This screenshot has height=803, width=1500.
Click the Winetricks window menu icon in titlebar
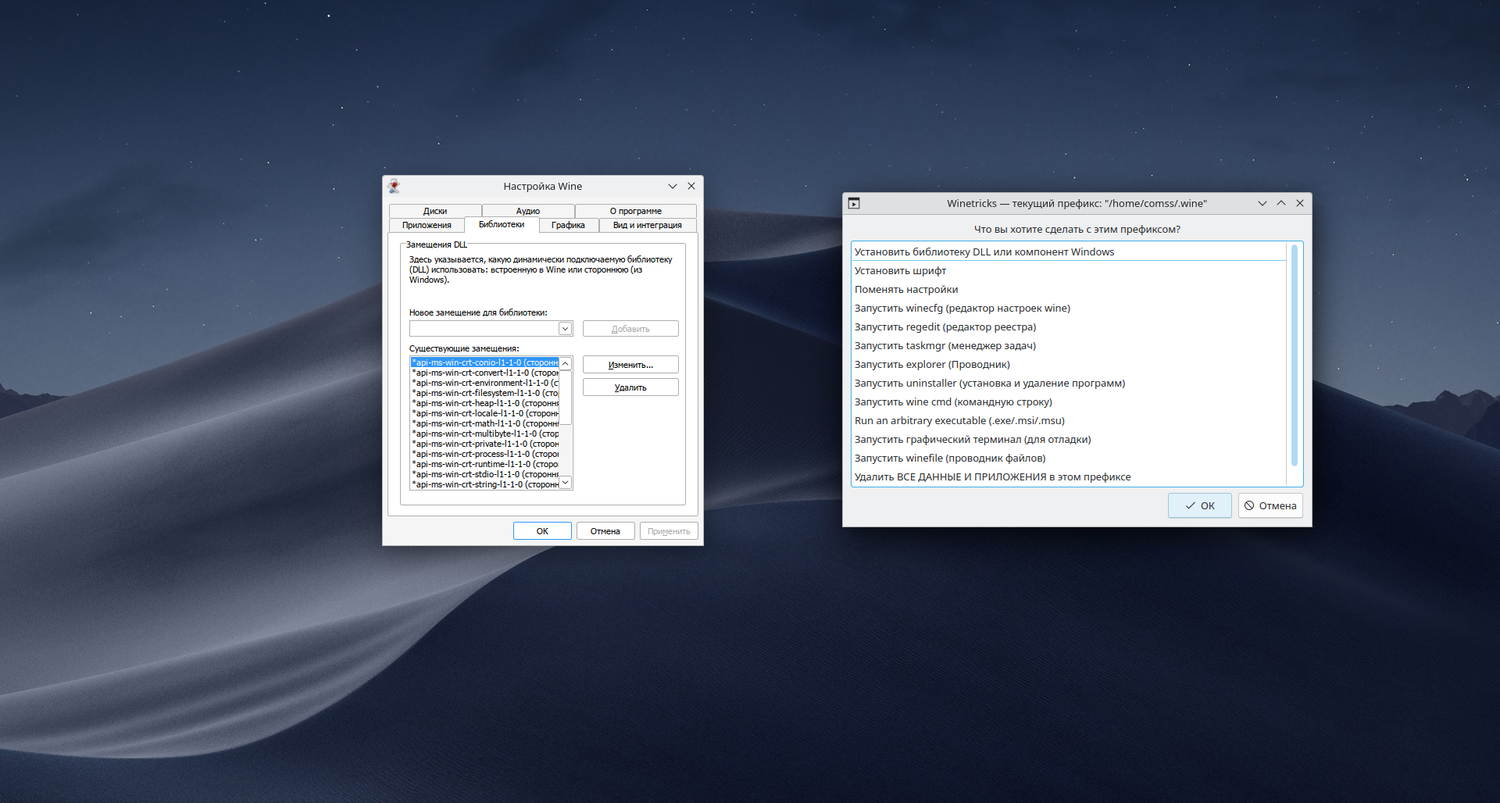coord(854,203)
